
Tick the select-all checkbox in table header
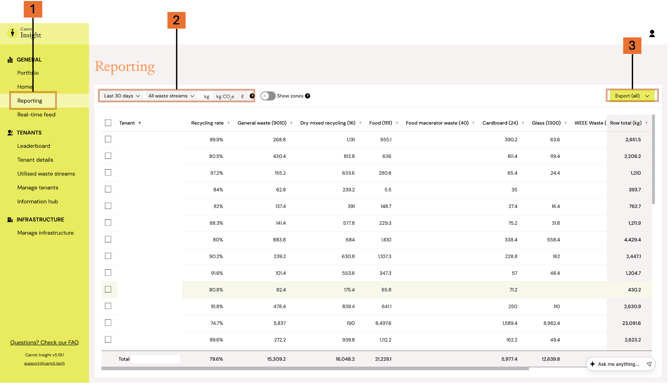[108, 123]
